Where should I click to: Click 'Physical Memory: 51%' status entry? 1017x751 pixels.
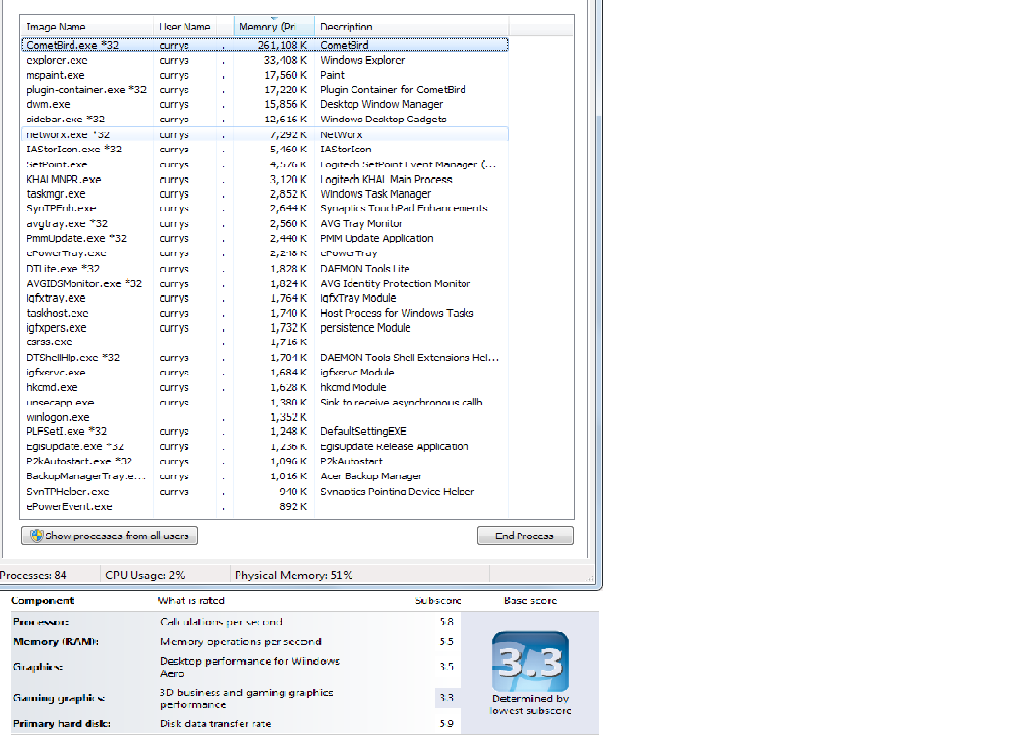pos(294,575)
